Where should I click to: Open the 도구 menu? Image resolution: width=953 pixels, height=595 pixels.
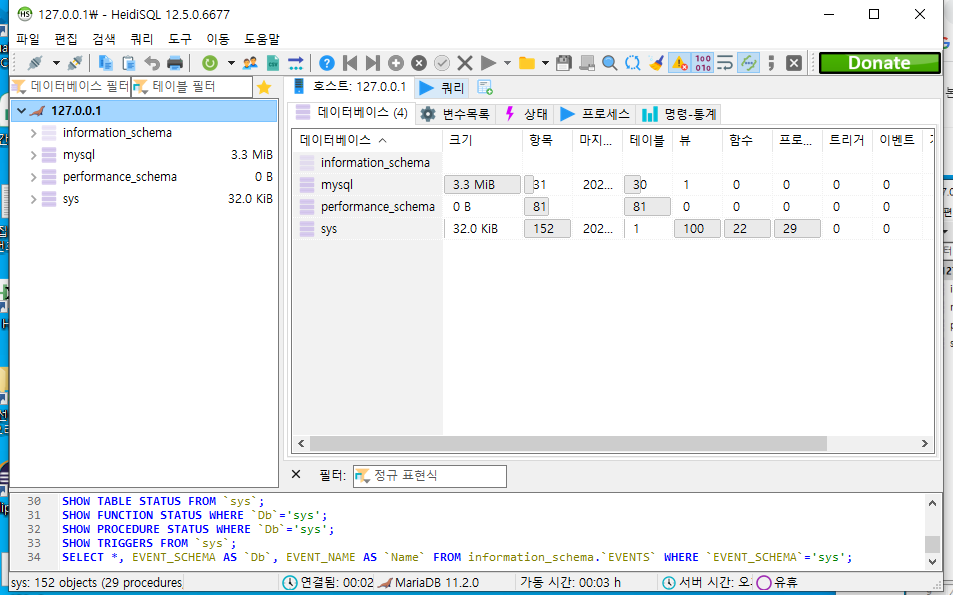[180, 39]
